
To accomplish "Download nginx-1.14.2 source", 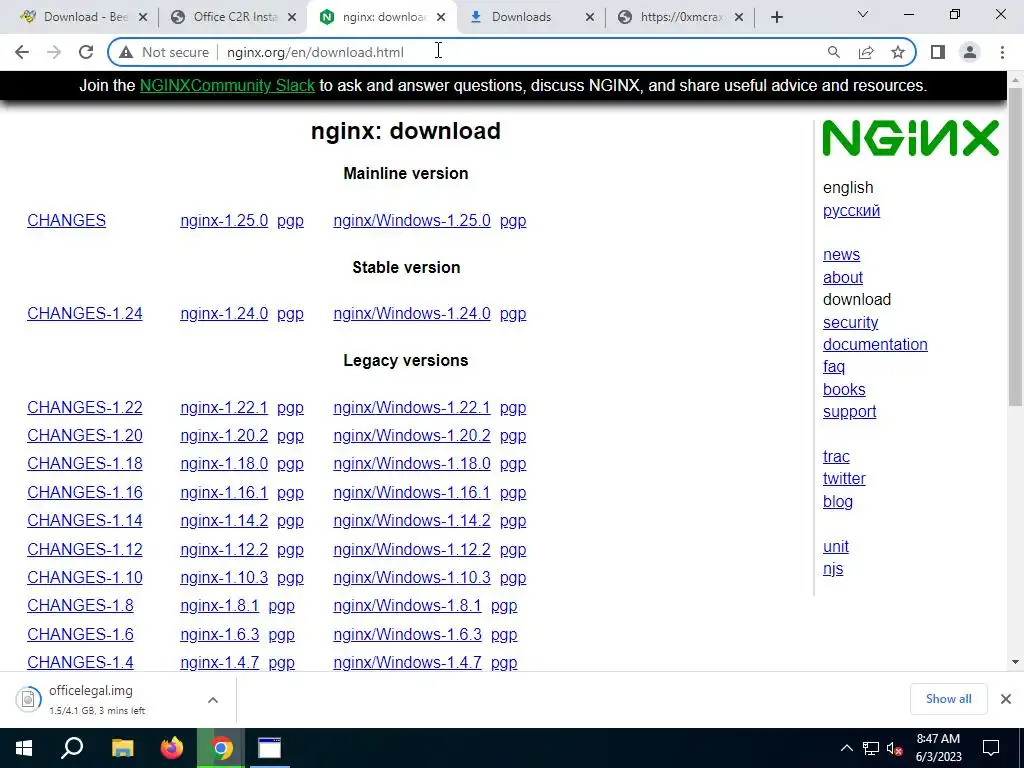I will (224, 520).
